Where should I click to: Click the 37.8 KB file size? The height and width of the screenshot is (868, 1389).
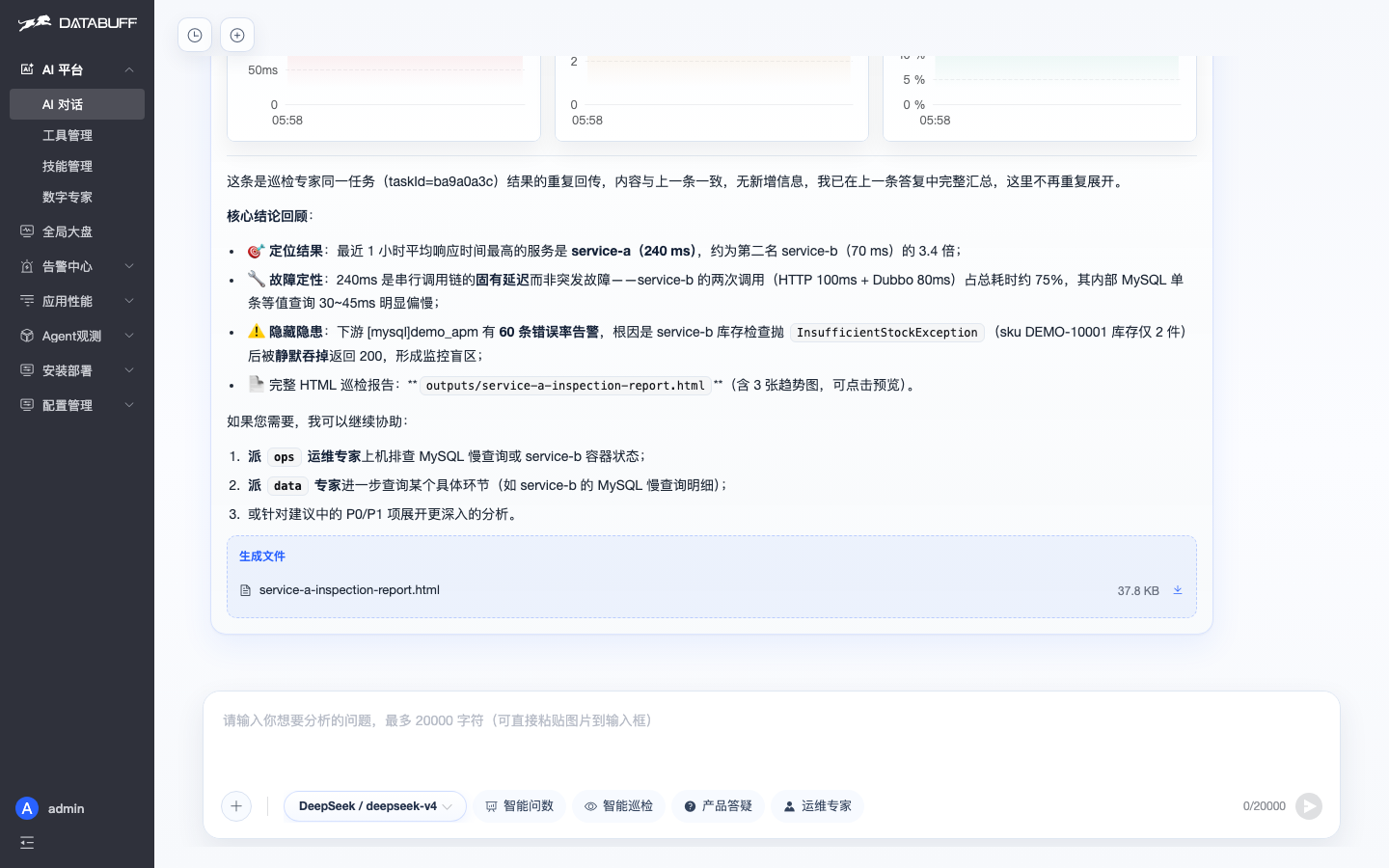[1138, 591]
